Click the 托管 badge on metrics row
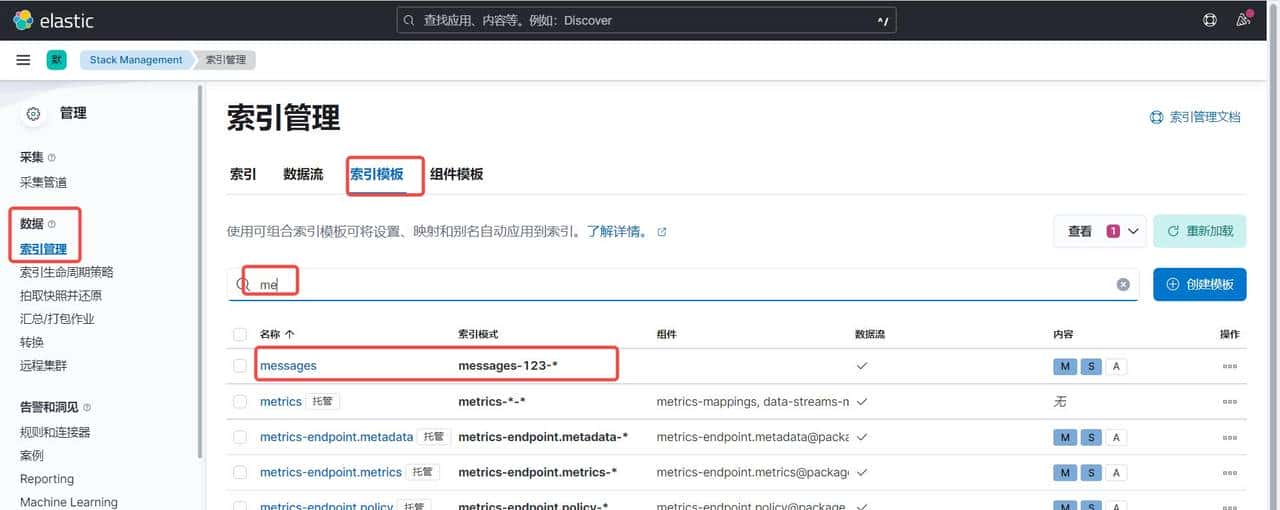Viewport: 1280px width, 510px height. click(x=323, y=401)
